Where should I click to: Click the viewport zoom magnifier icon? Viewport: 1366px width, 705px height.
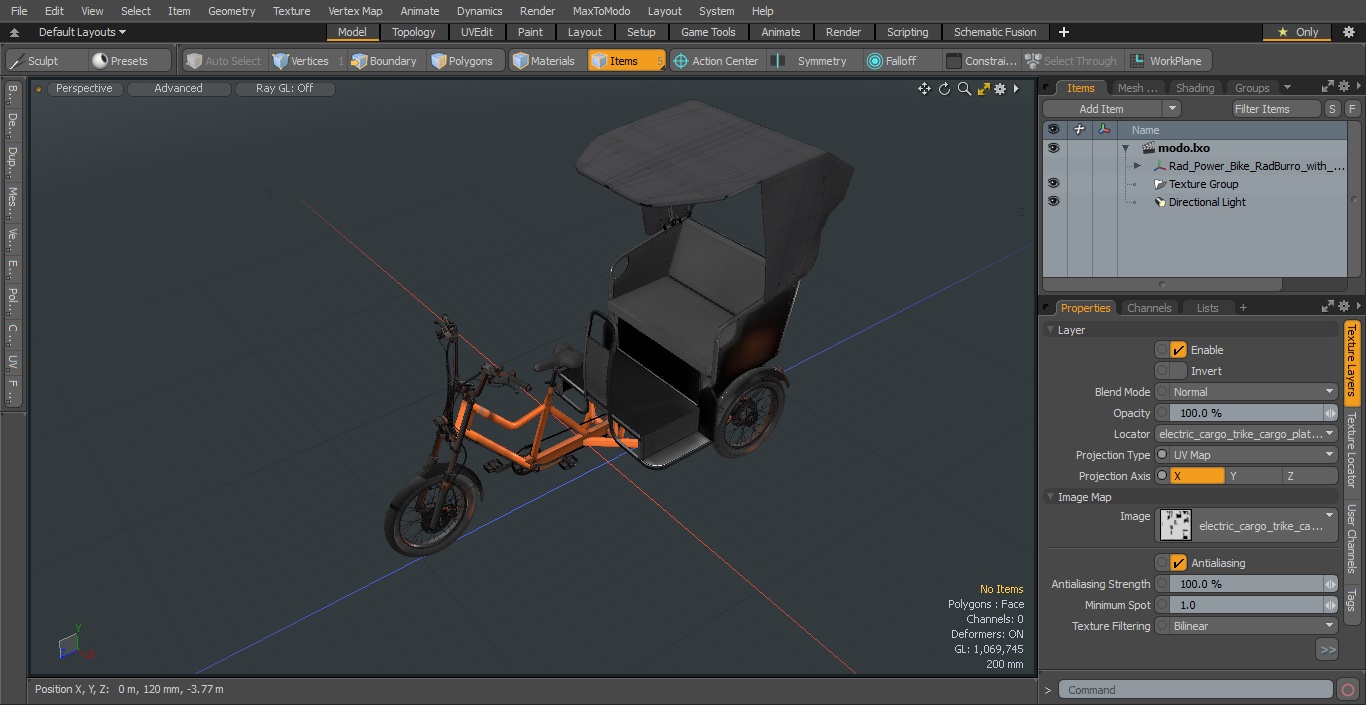964,89
